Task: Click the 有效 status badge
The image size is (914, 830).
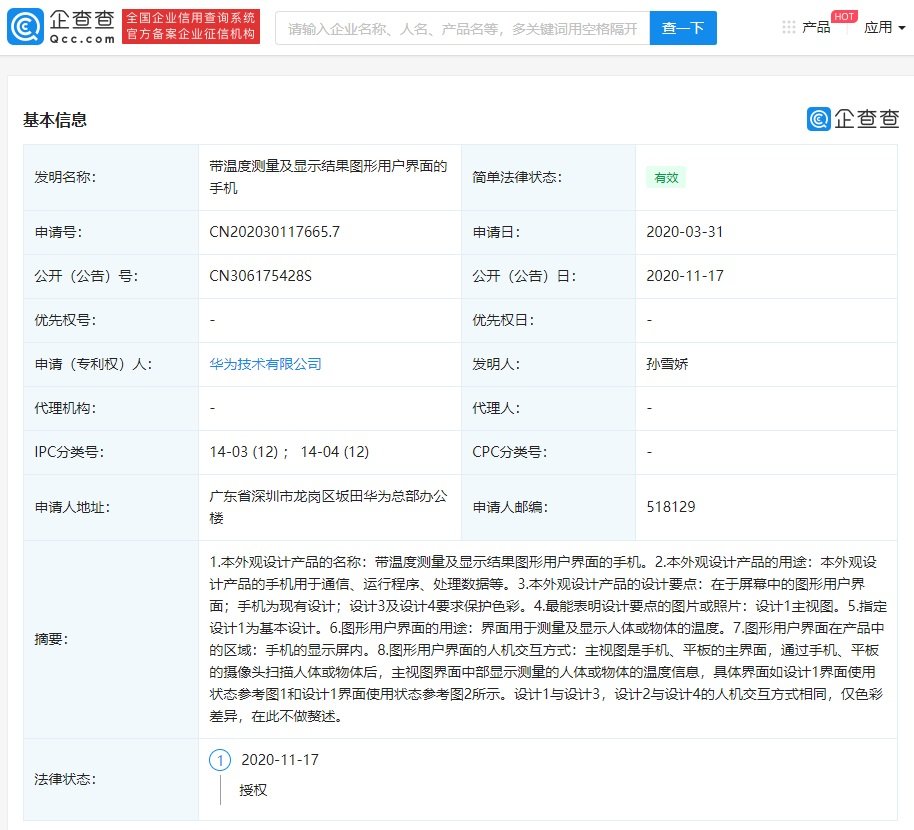Action: click(666, 178)
